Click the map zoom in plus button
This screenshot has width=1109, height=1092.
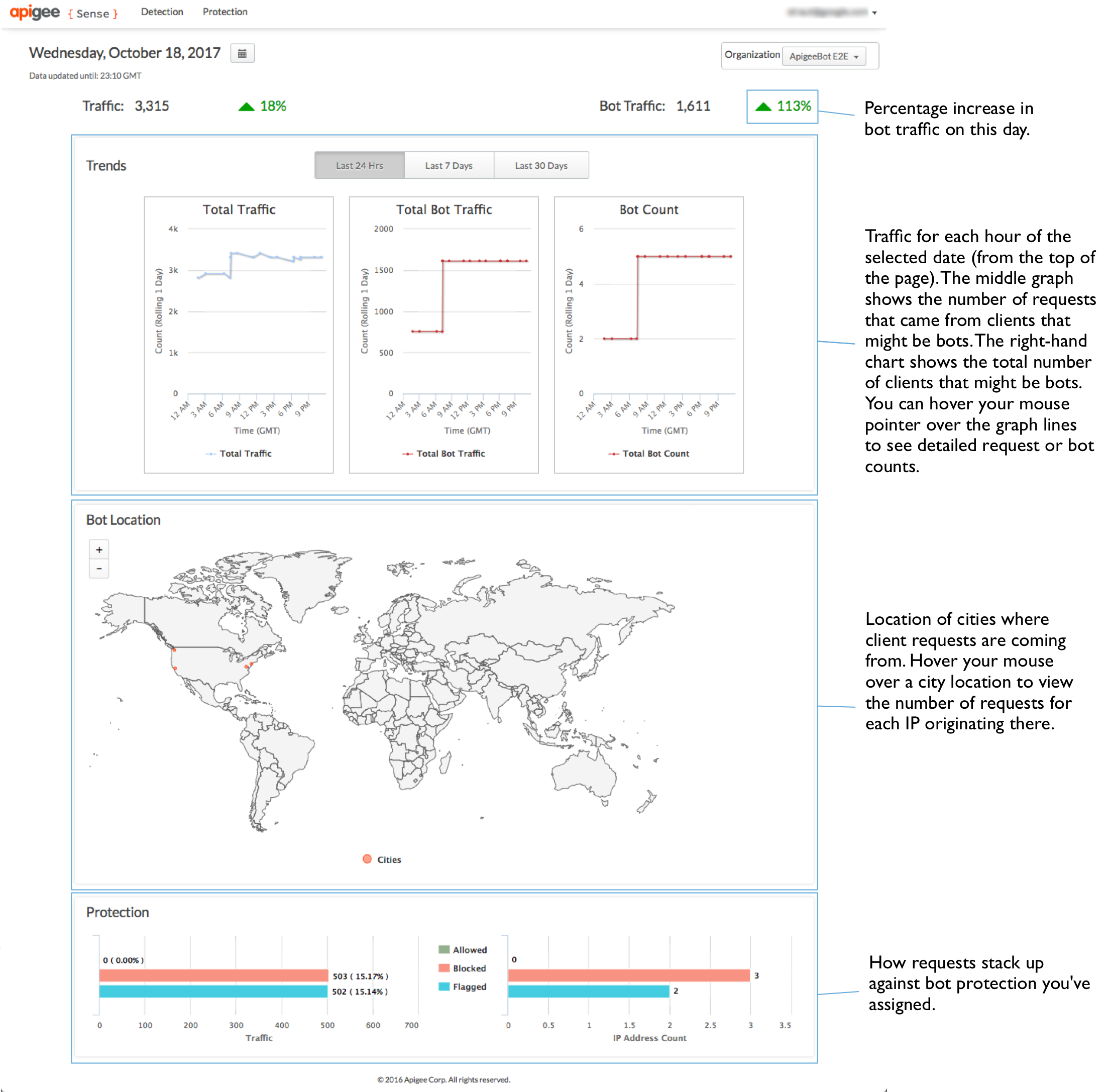(x=99, y=550)
